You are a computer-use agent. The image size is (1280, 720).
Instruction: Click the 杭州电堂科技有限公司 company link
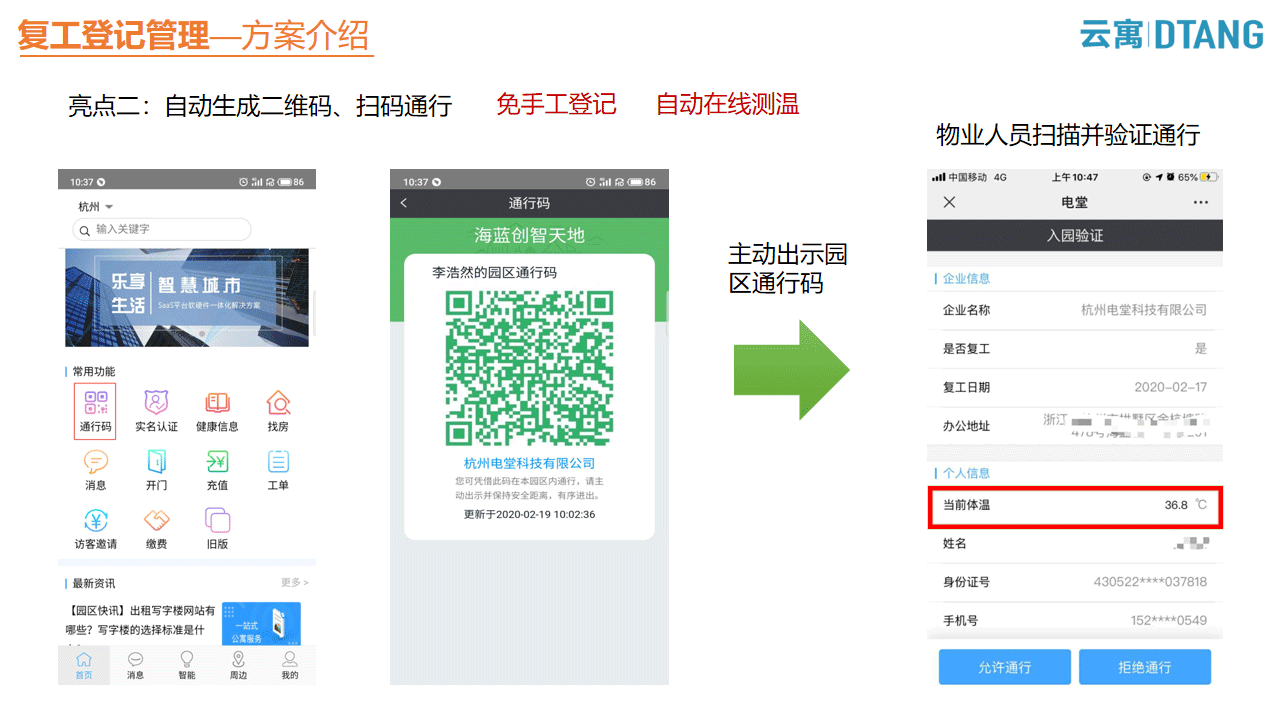pos(529,463)
